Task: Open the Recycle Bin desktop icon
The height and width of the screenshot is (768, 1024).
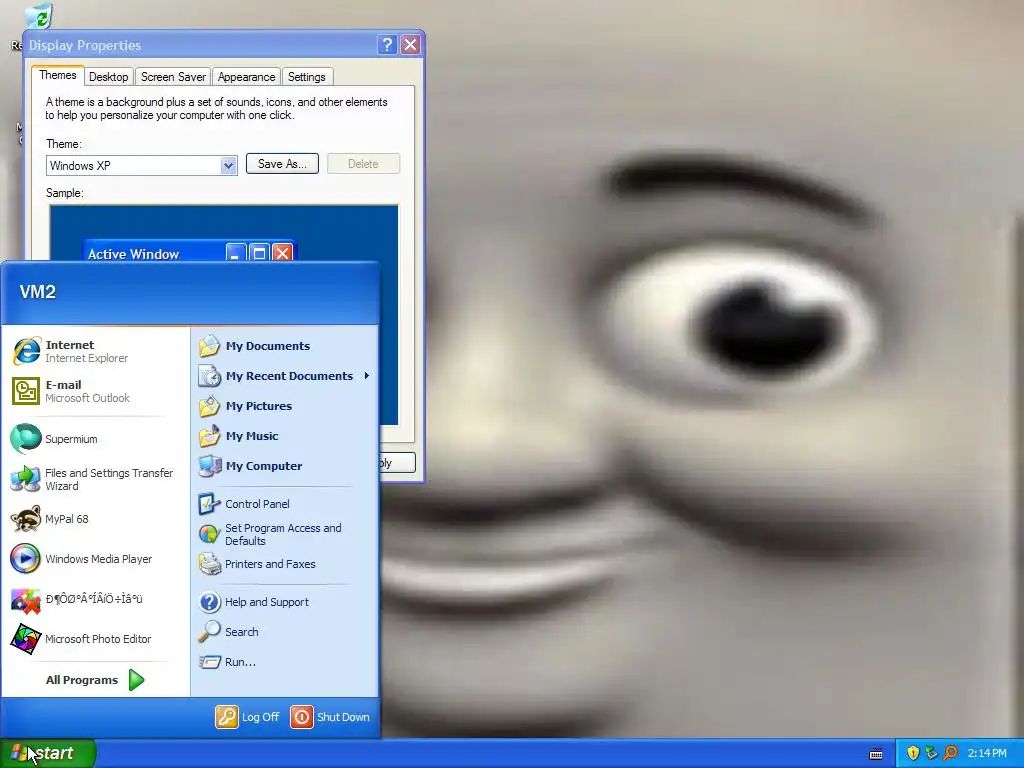Action: tap(39, 17)
